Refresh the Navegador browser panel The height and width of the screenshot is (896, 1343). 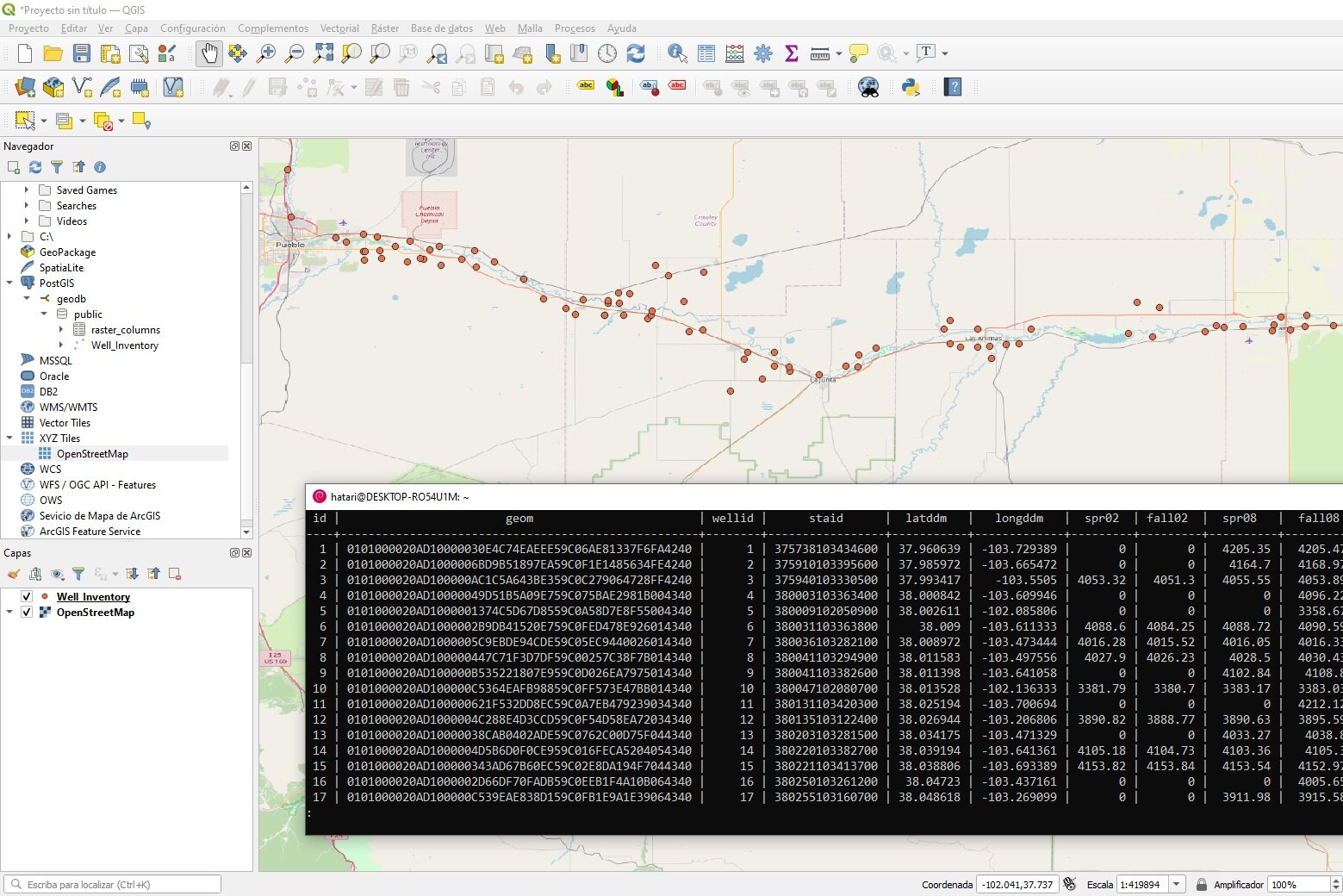pos(35,167)
